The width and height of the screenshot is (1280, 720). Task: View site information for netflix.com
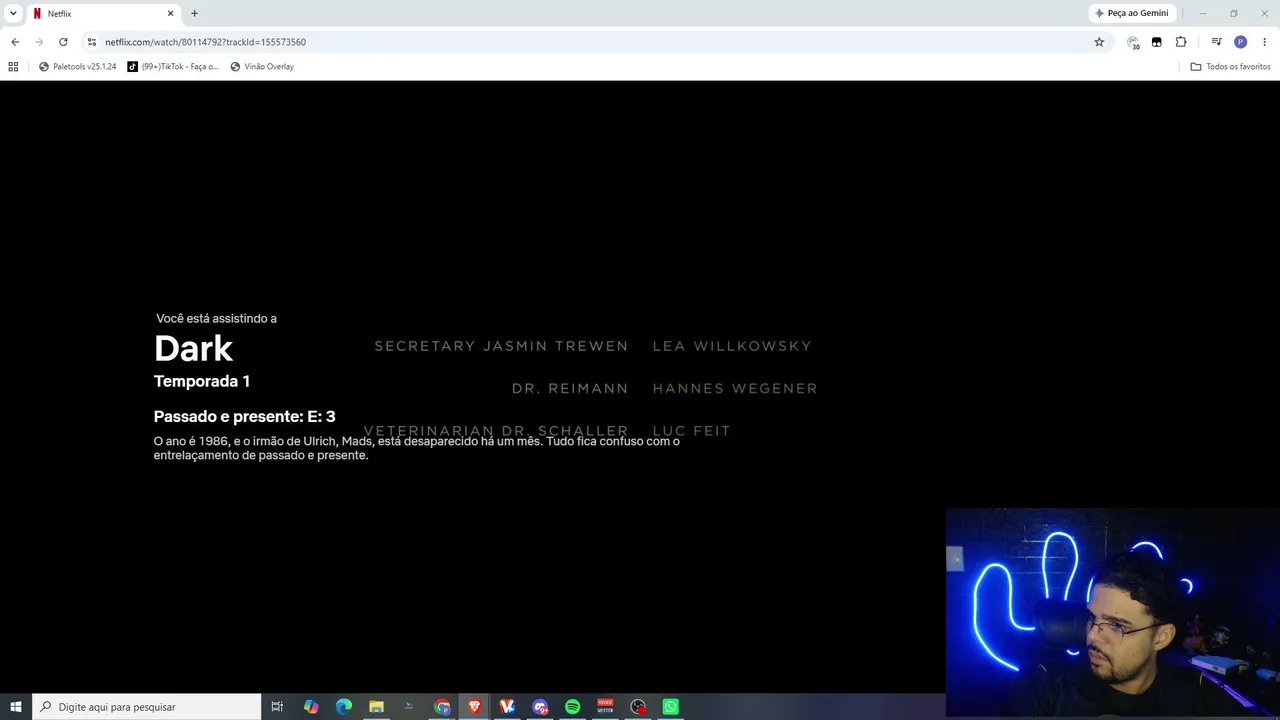(x=92, y=42)
